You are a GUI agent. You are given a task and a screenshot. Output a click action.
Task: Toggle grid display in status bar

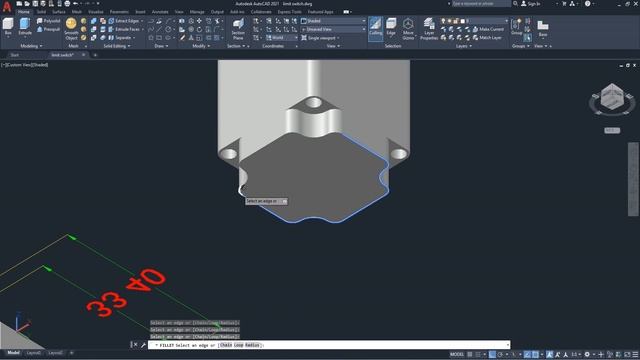[x=470, y=354]
